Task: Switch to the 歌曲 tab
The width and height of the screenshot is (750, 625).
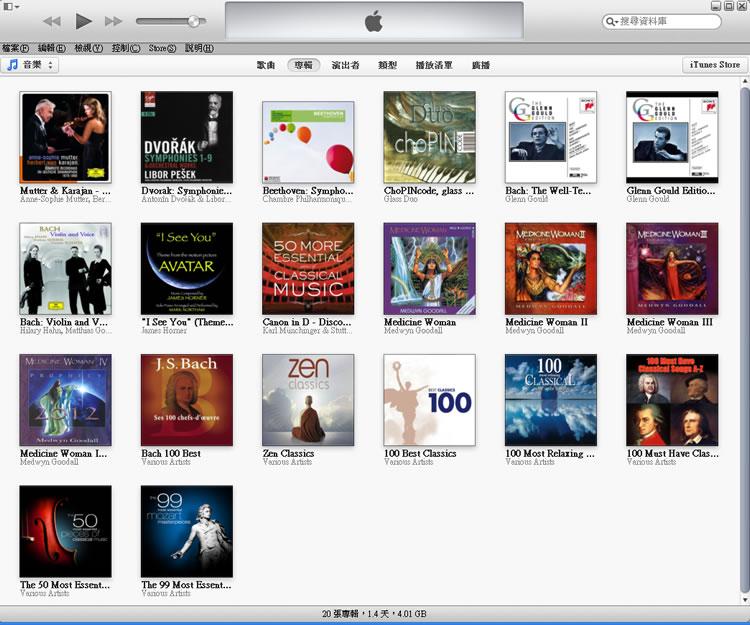Action: tap(265, 65)
